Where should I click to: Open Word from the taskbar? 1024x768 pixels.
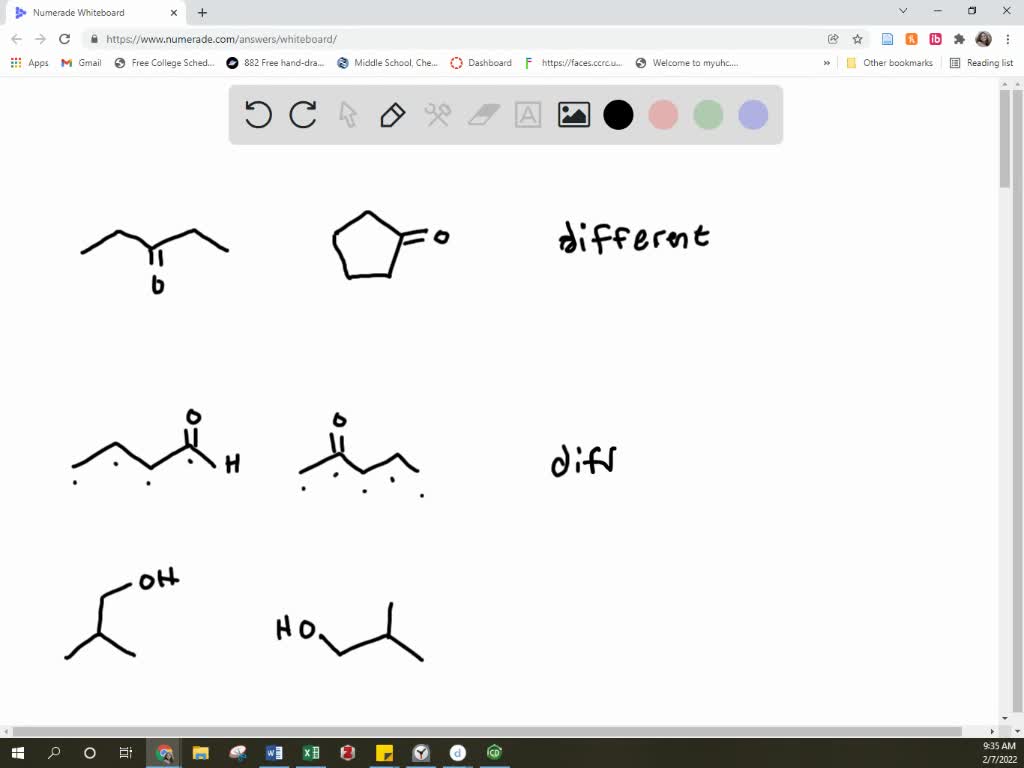pyautogui.click(x=274, y=753)
